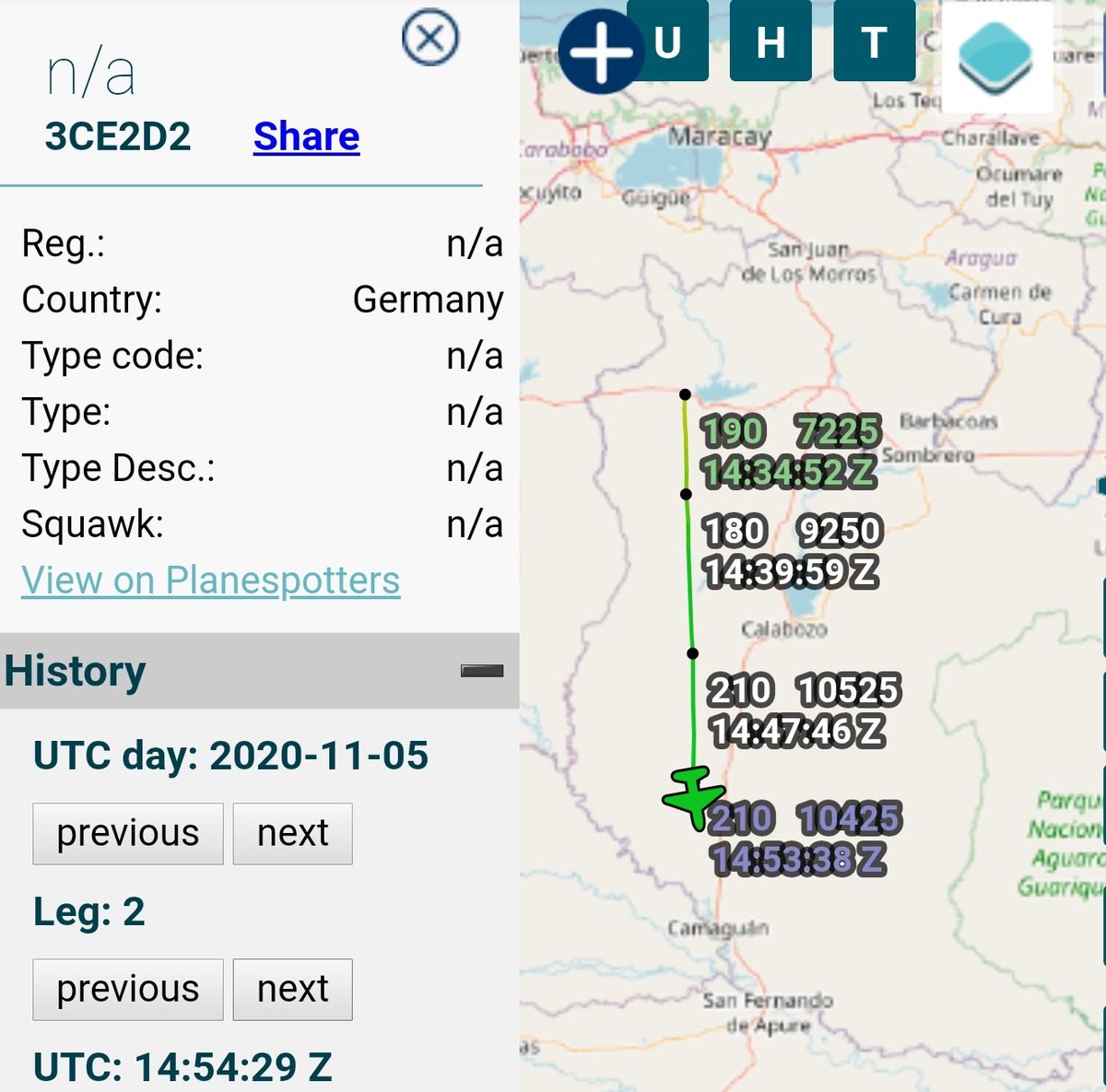Click the Charallave map label
Screen dimensions: 1106x1092
(x=990, y=138)
